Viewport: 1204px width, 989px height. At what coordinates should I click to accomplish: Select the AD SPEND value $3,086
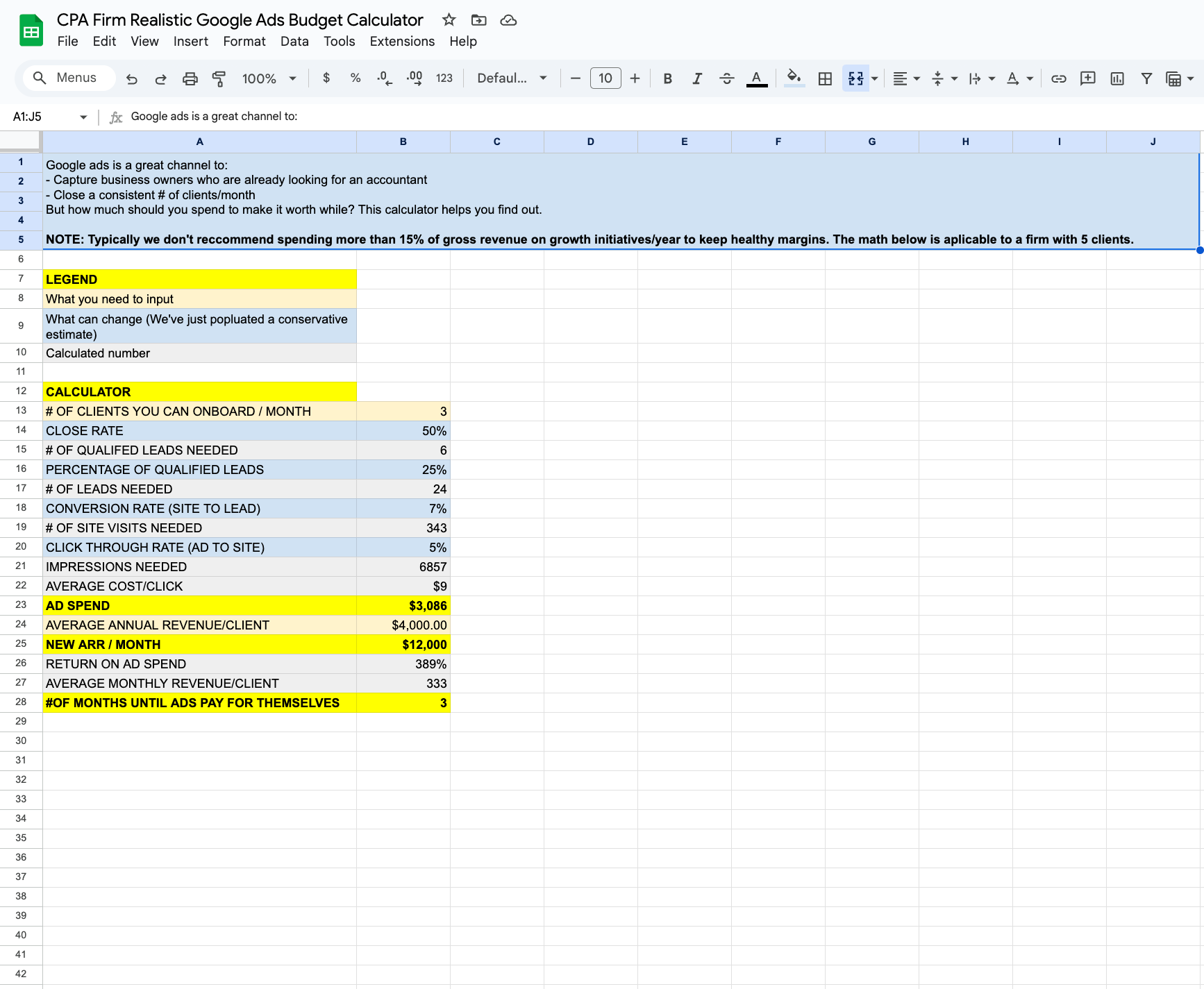pyautogui.click(x=403, y=606)
